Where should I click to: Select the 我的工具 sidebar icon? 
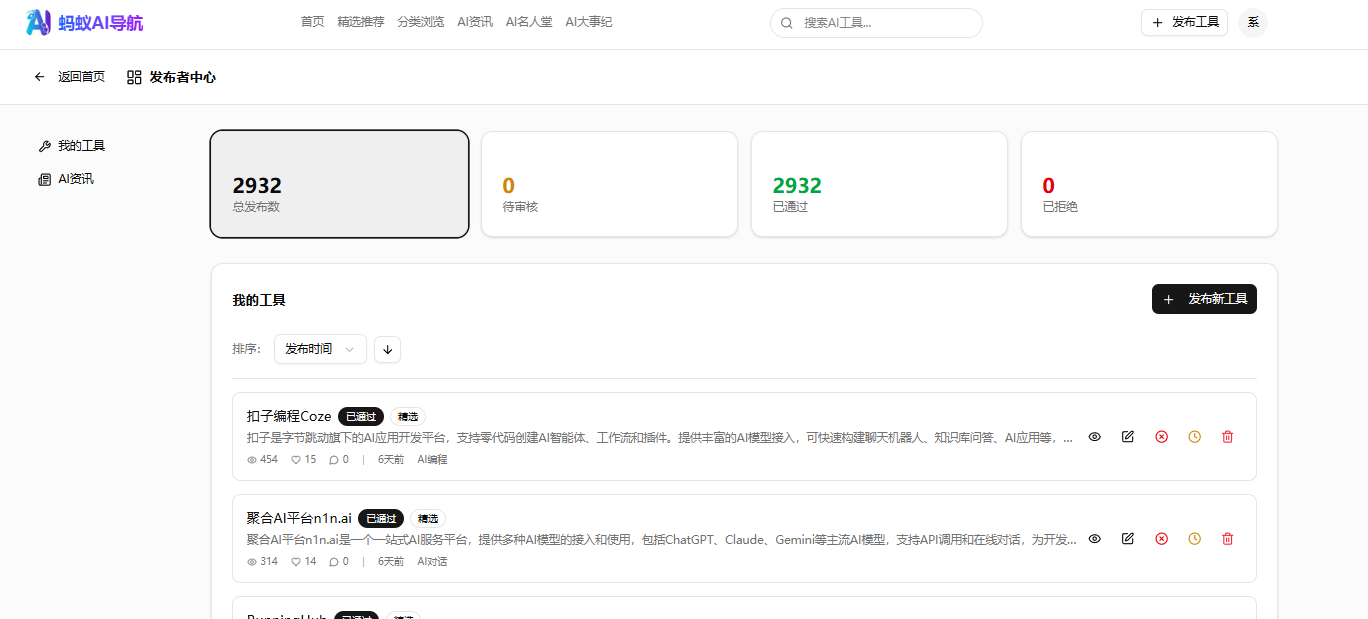(x=43, y=145)
